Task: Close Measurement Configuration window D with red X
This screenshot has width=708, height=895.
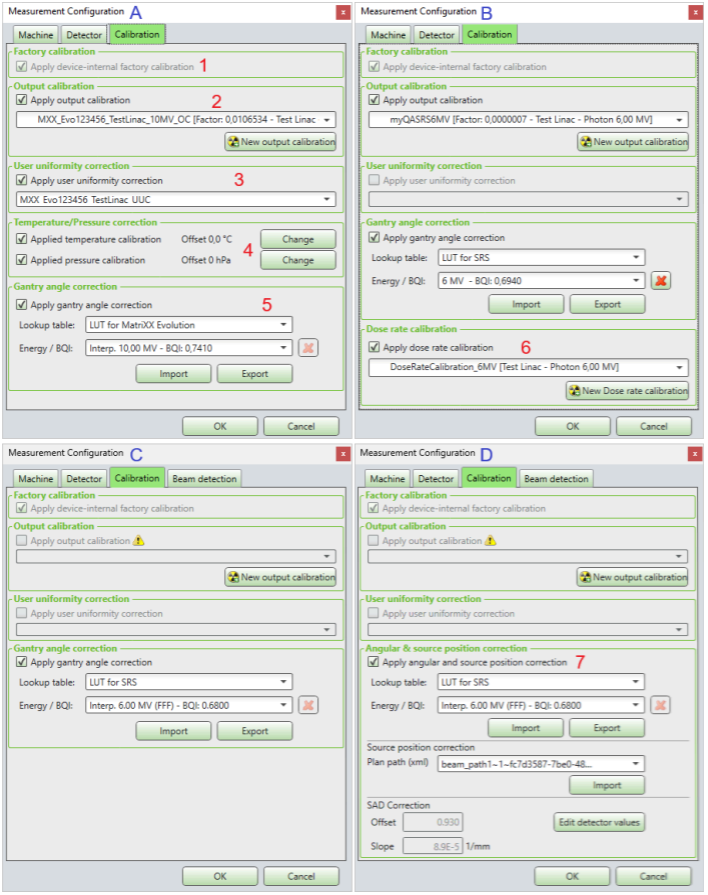Action: (695, 454)
